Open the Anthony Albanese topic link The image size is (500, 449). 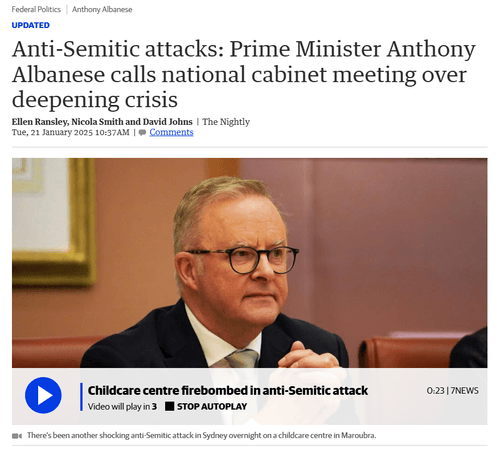click(102, 9)
